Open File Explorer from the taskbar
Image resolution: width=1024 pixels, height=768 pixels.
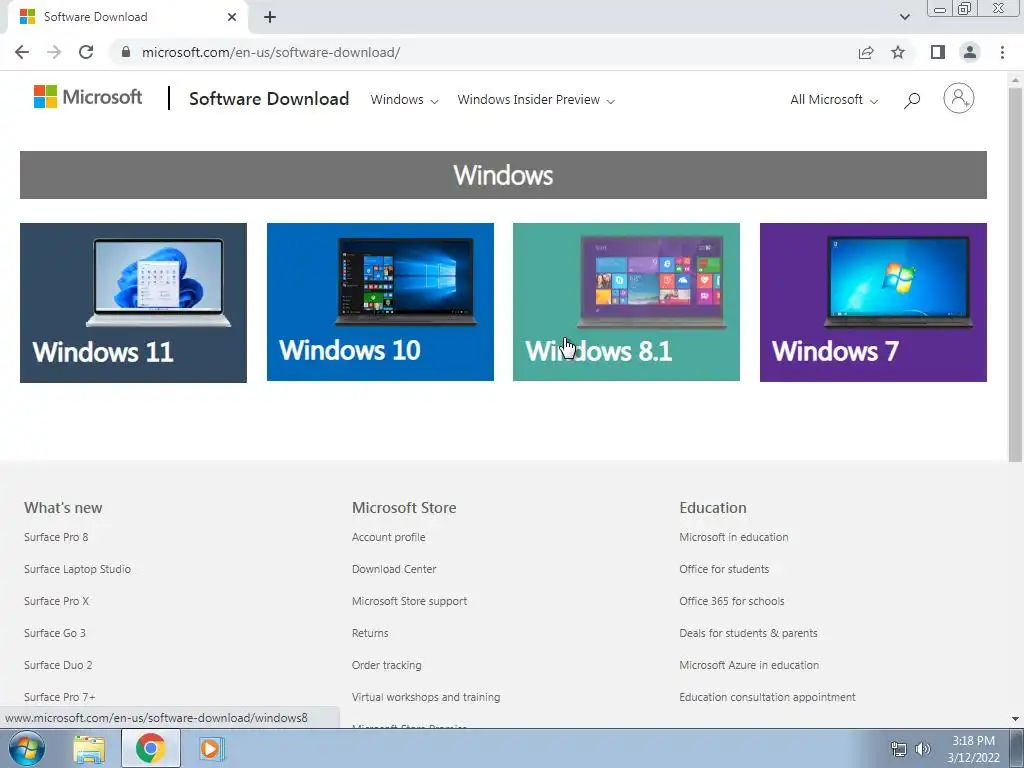pos(89,749)
